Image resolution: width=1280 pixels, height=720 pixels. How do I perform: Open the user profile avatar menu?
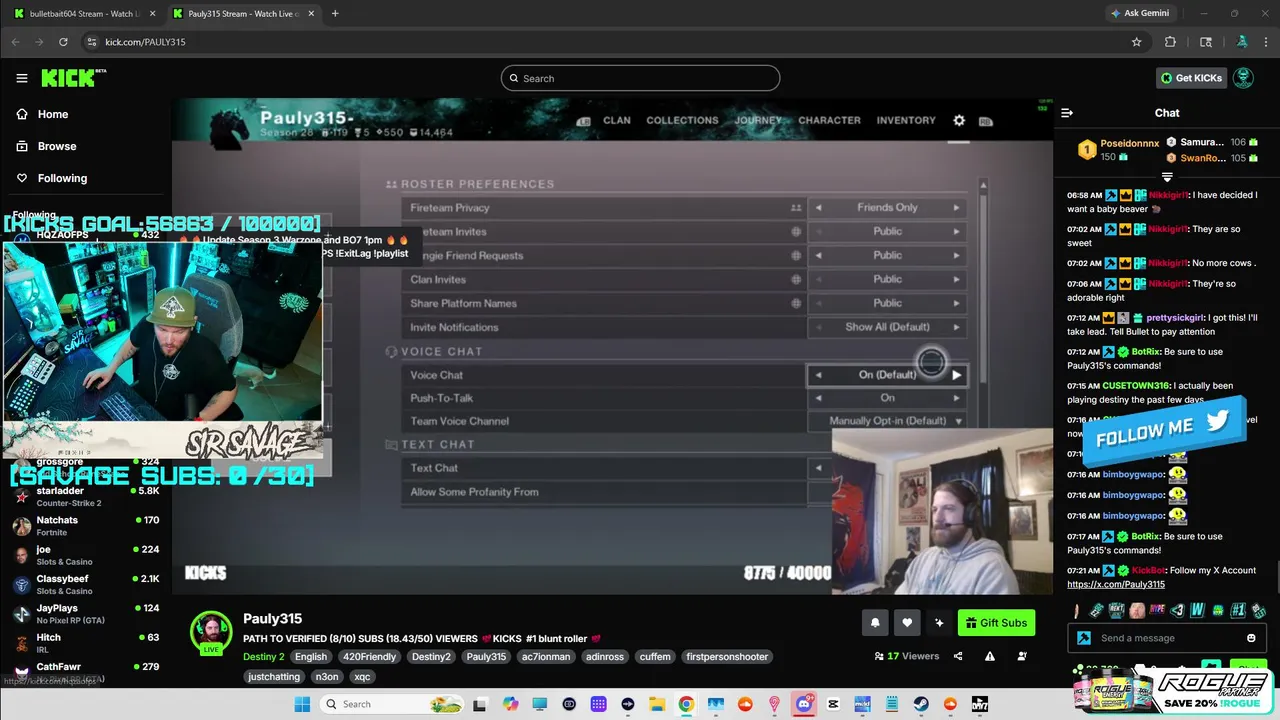coord(1243,78)
